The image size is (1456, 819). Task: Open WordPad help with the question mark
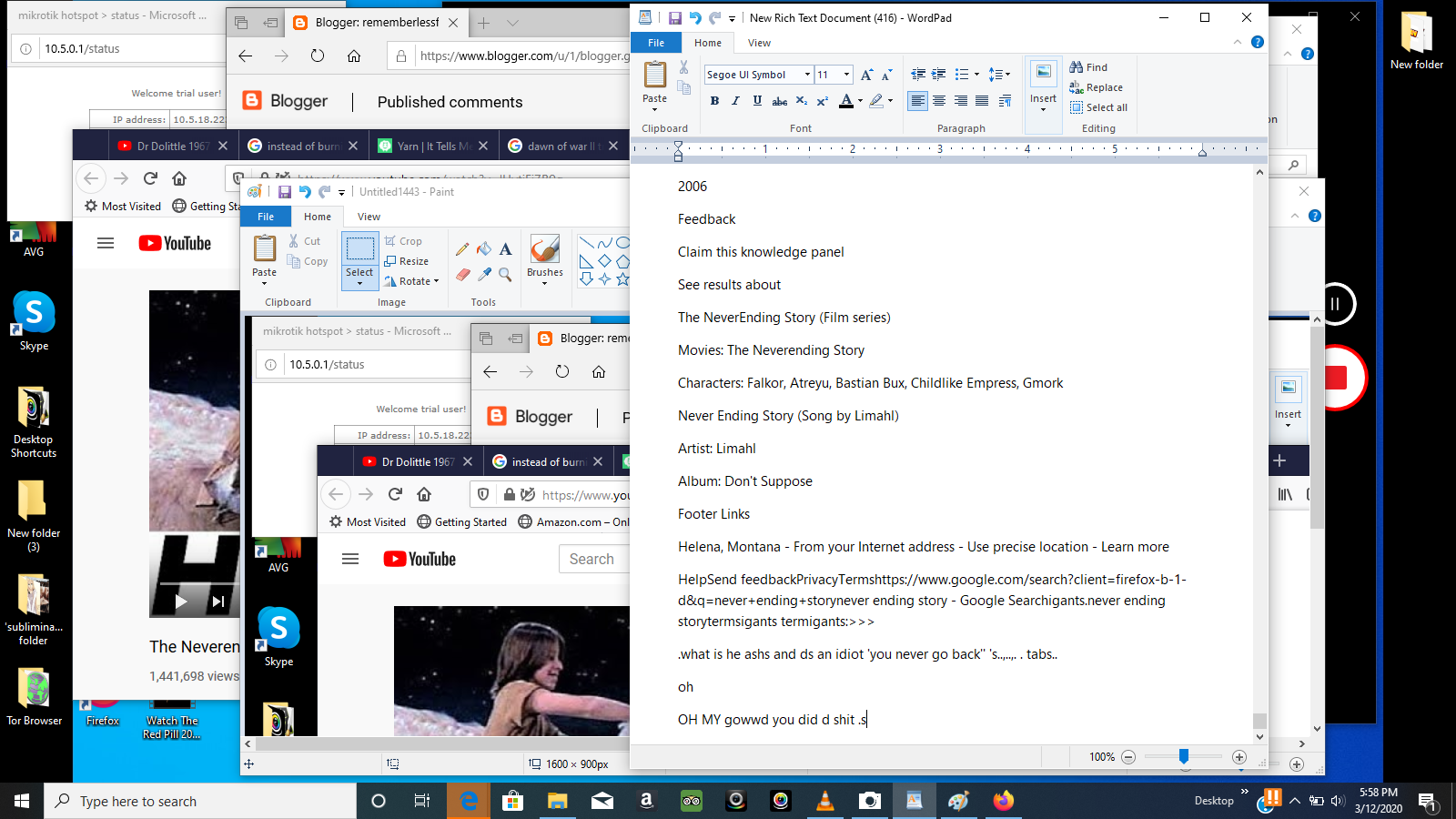coord(1258,42)
